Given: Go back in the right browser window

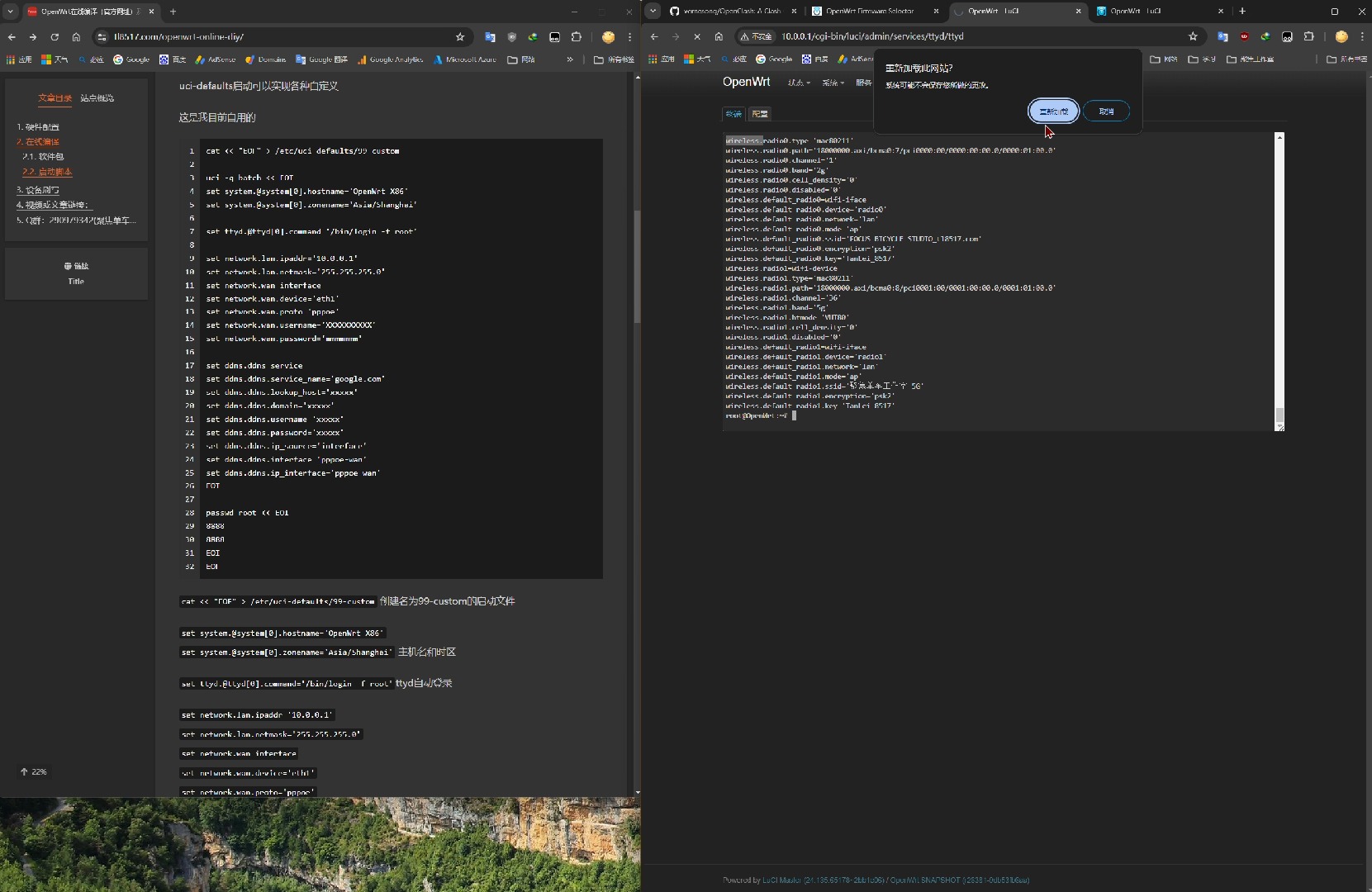Looking at the screenshot, I should (654, 36).
